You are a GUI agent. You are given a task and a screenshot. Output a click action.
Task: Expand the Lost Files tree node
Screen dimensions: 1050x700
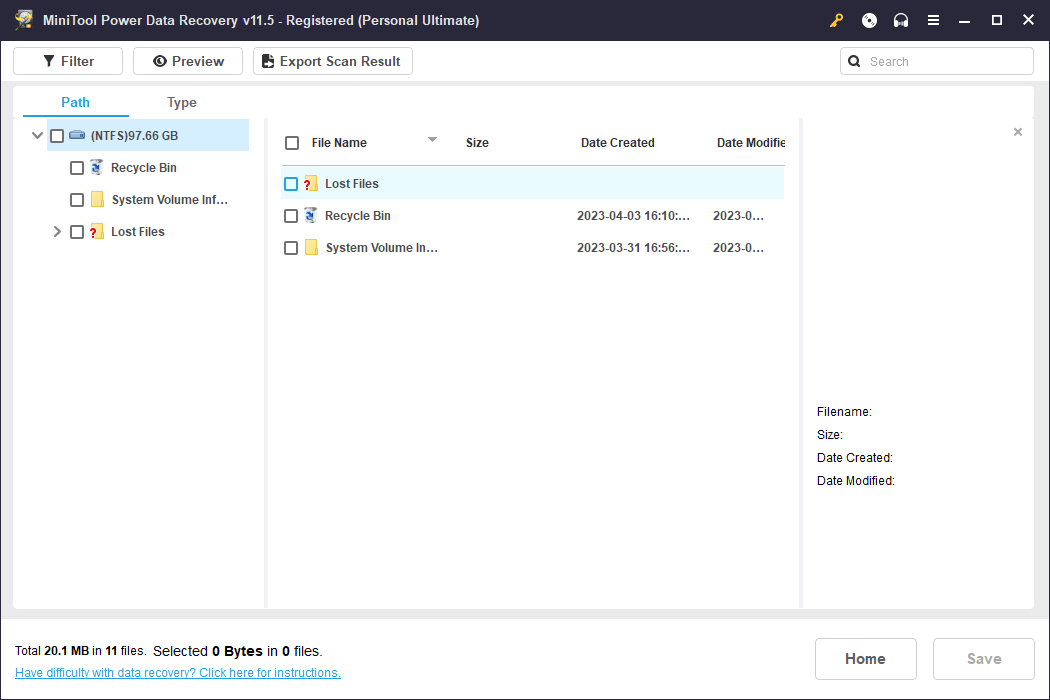pos(57,232)
